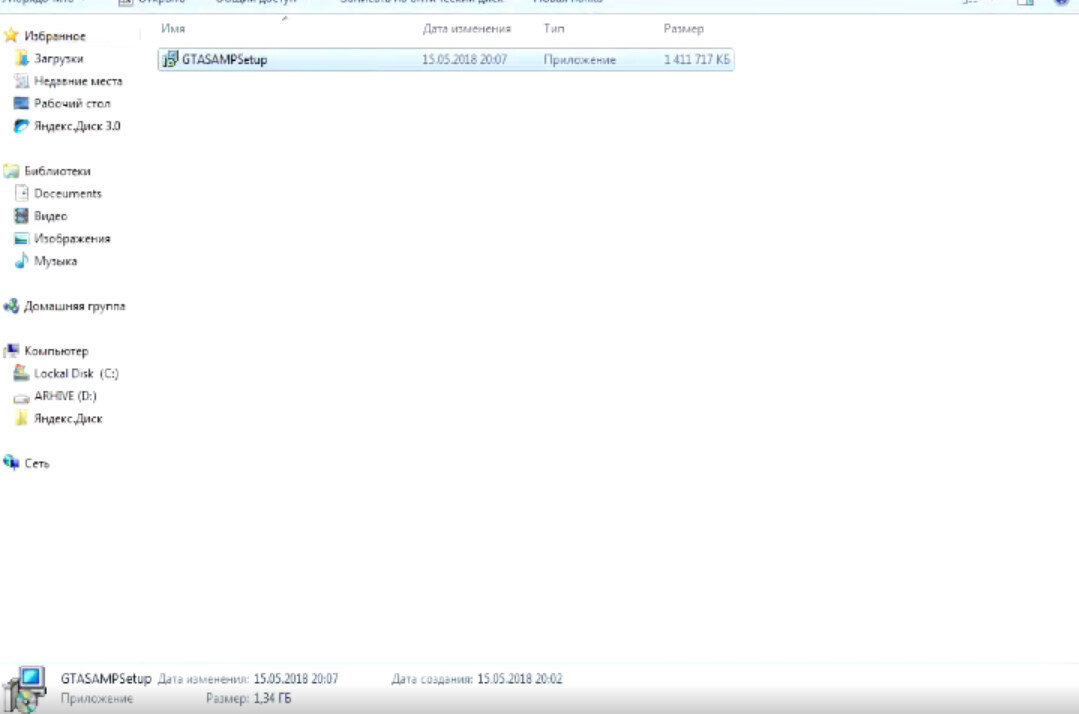This screenshot has height=714, width=1079.
Task: Sort files by Дата изменения column
Action: coord(467,29)
